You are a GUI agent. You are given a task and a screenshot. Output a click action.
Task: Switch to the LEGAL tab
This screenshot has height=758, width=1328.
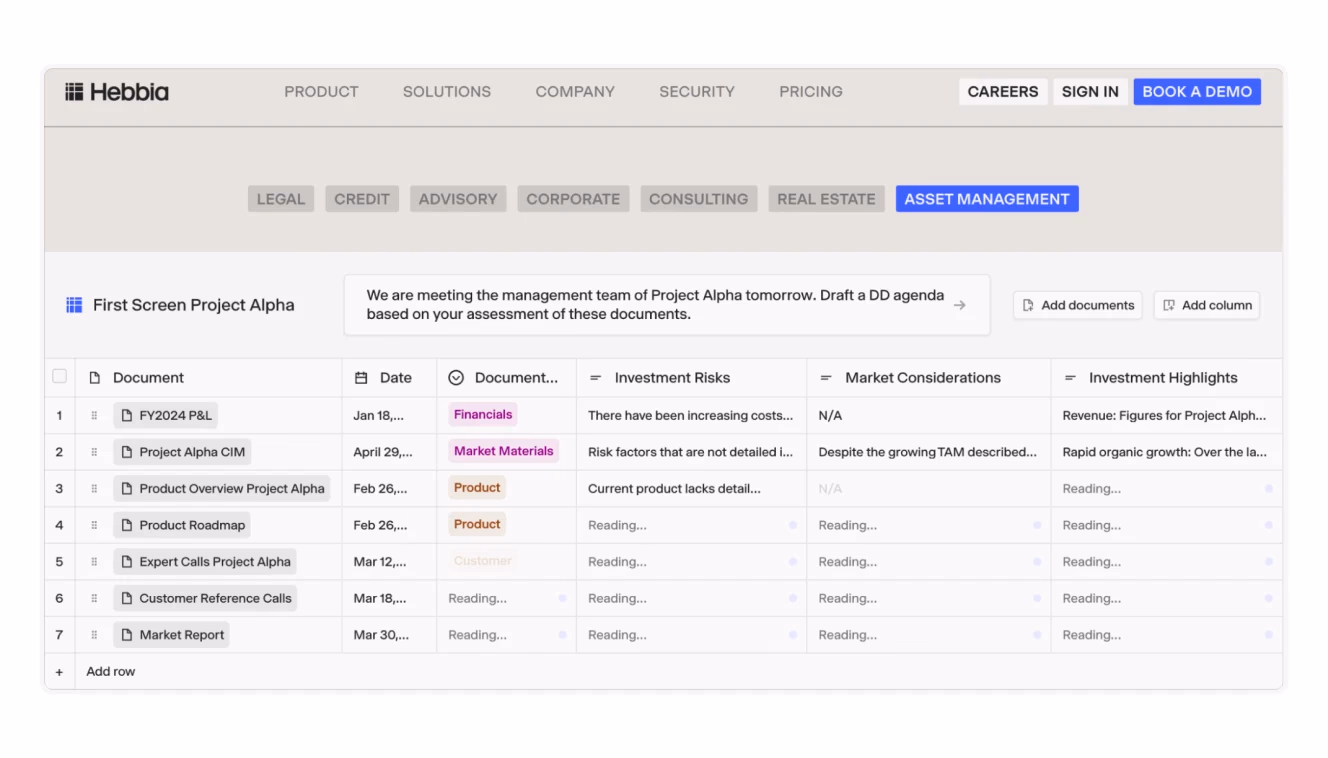[x=281, y=199]
